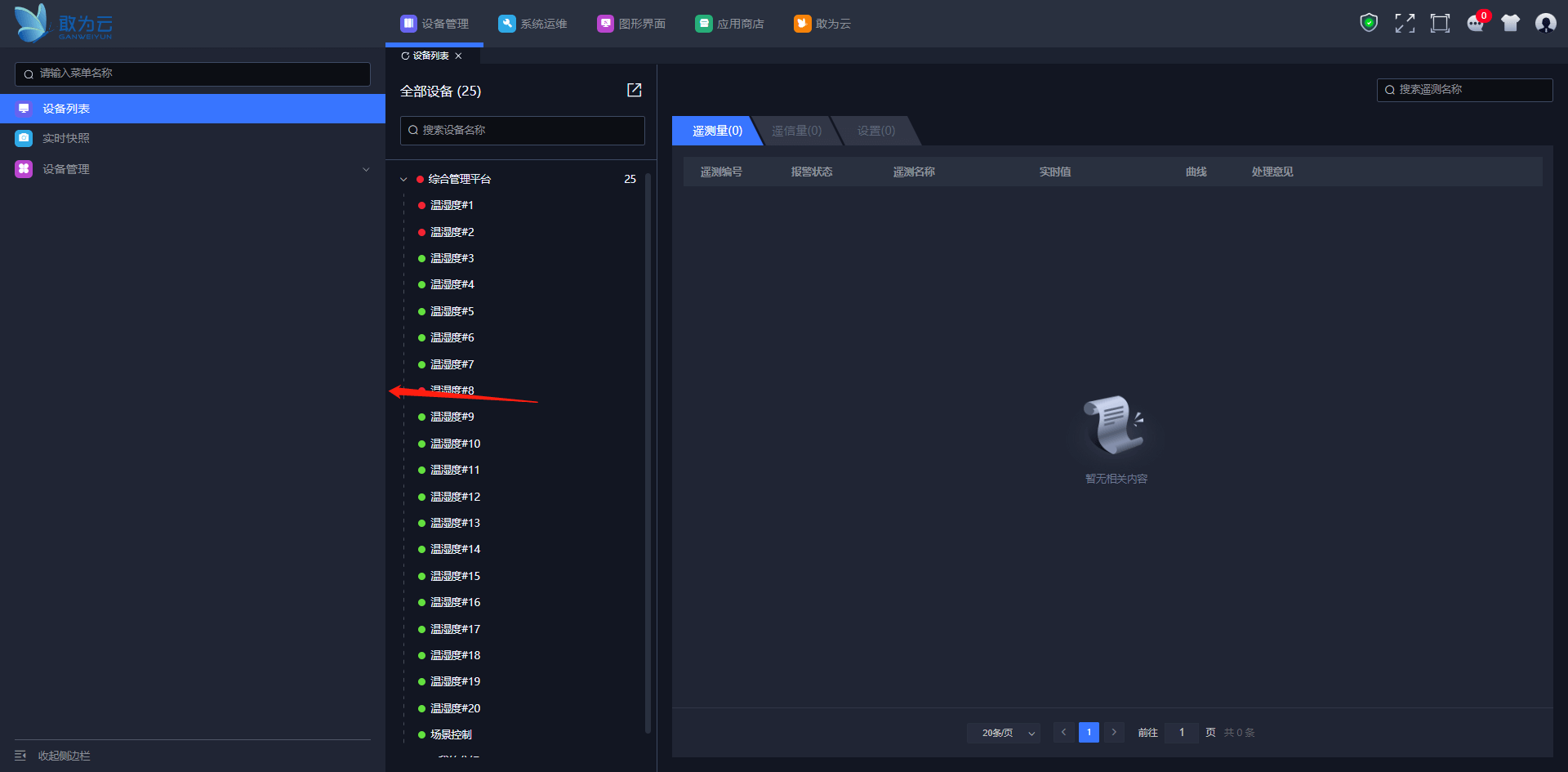Select device 温湿度#2 in the tree
The height and width of the screenshot is (772, 1568).
pyautogui.click(x=452, y=232)
